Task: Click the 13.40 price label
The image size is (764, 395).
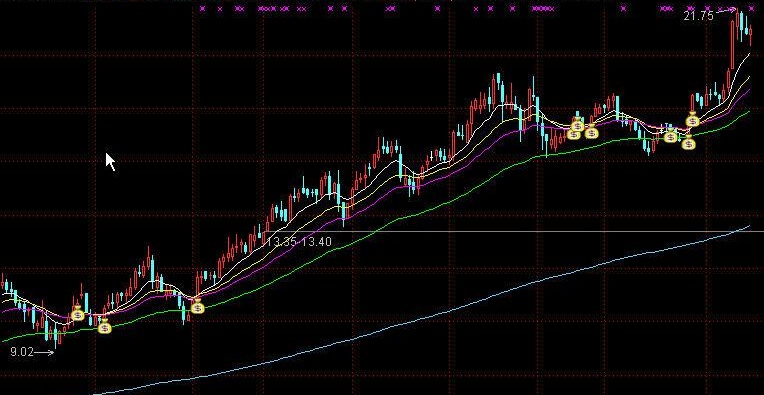Action: [317, 242]
